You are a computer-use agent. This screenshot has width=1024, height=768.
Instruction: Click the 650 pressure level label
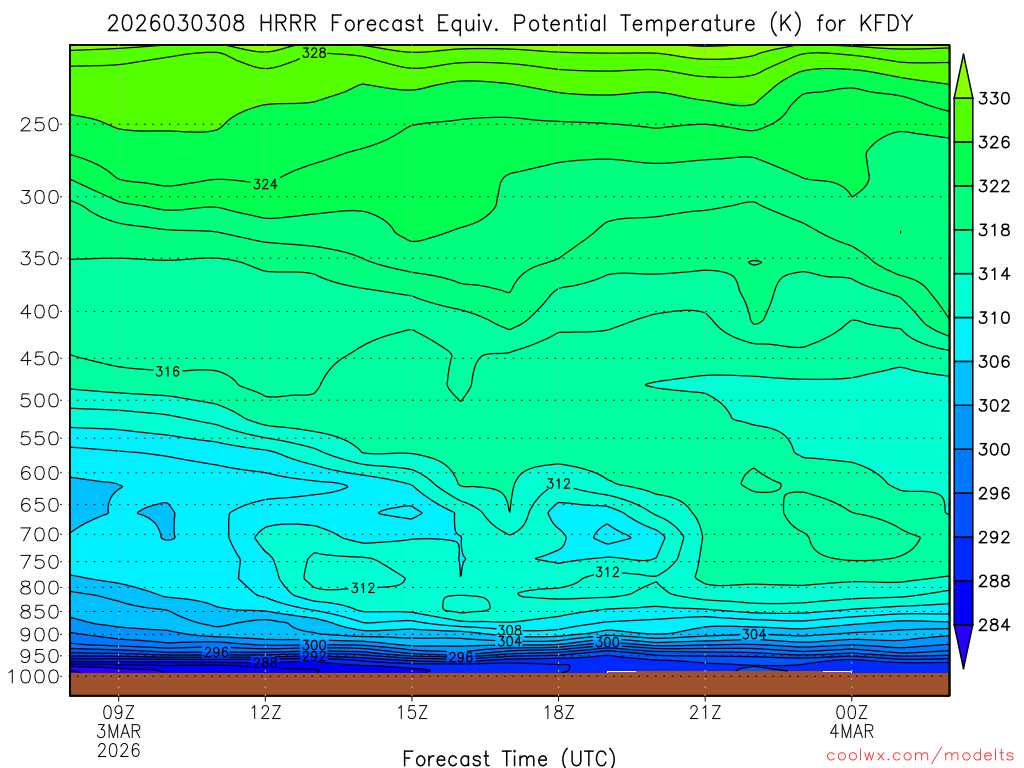pos(40,505)
